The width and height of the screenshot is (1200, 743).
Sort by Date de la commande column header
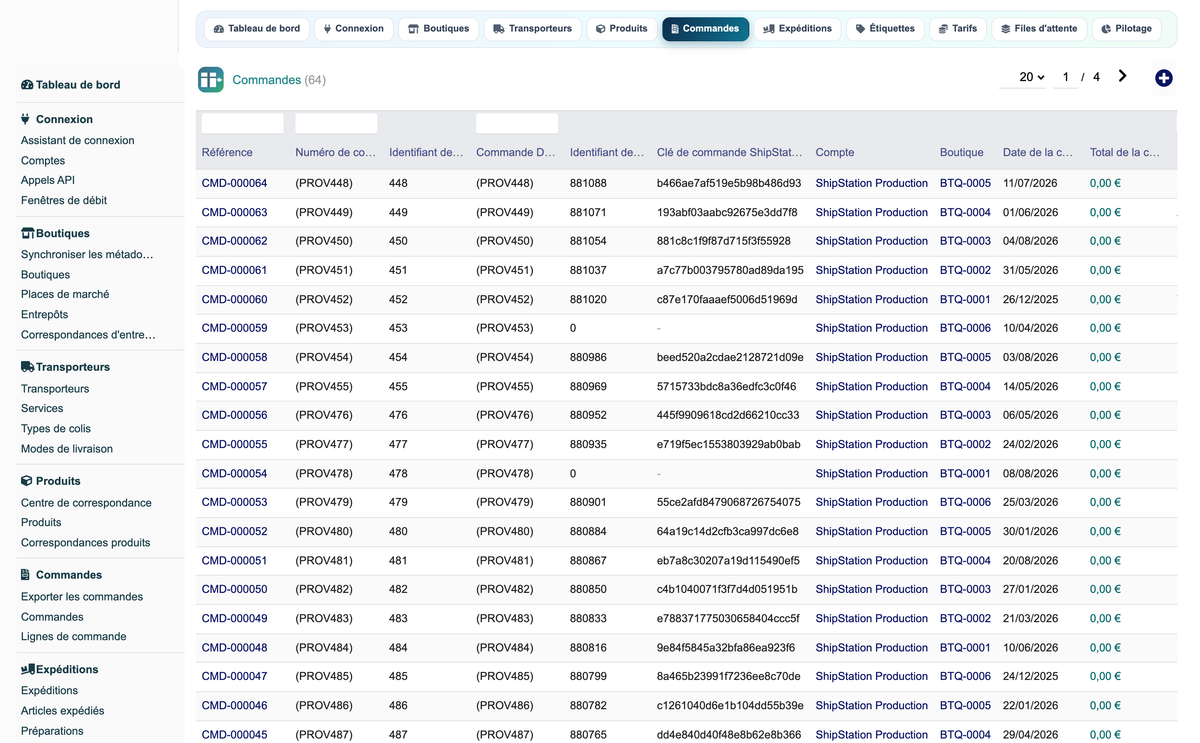tap(1038, 153)
